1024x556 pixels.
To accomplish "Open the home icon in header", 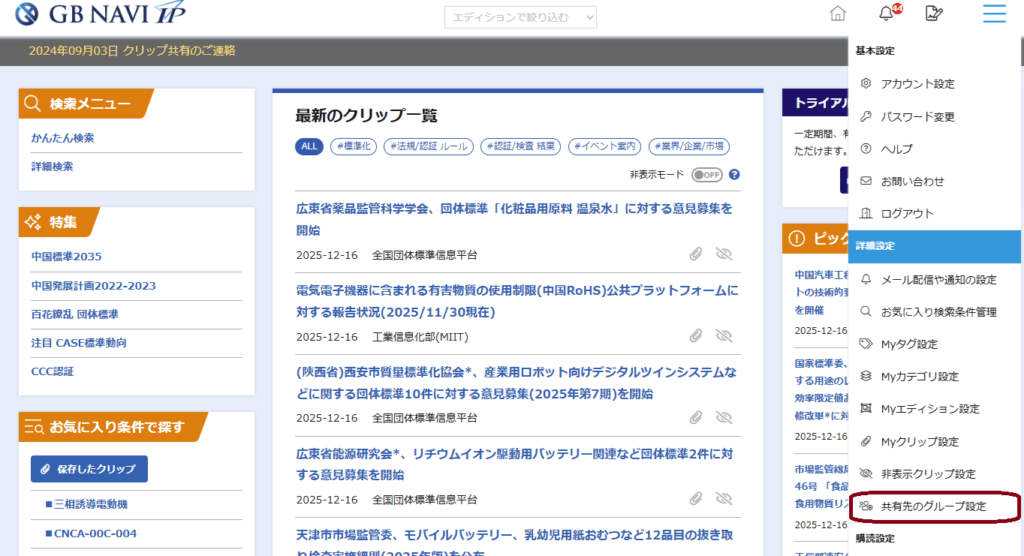I will coord(837,14).
